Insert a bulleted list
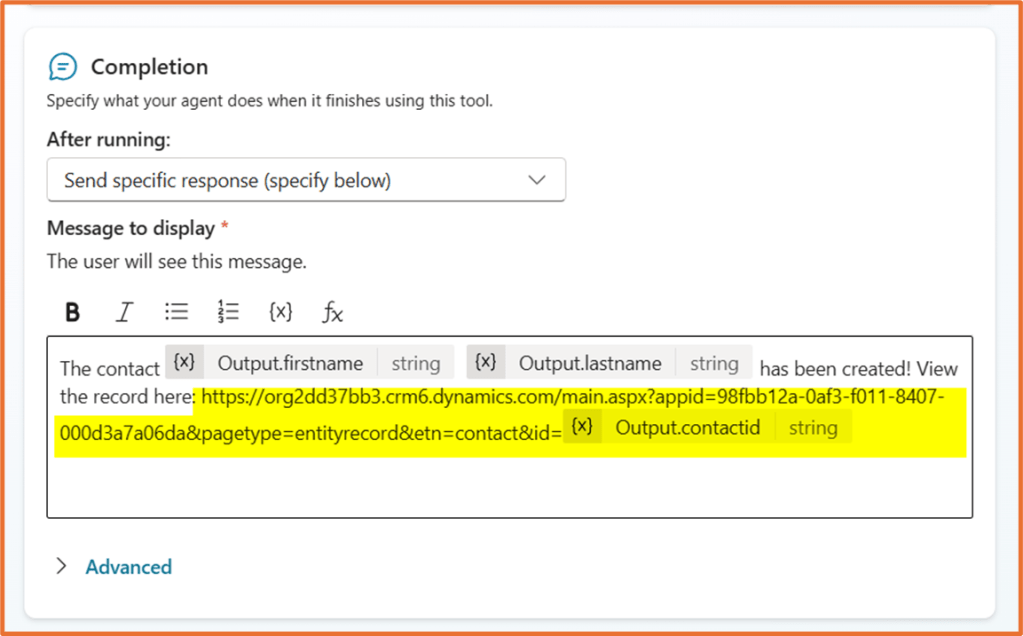Screen dimensions: 1023x636 176,311
